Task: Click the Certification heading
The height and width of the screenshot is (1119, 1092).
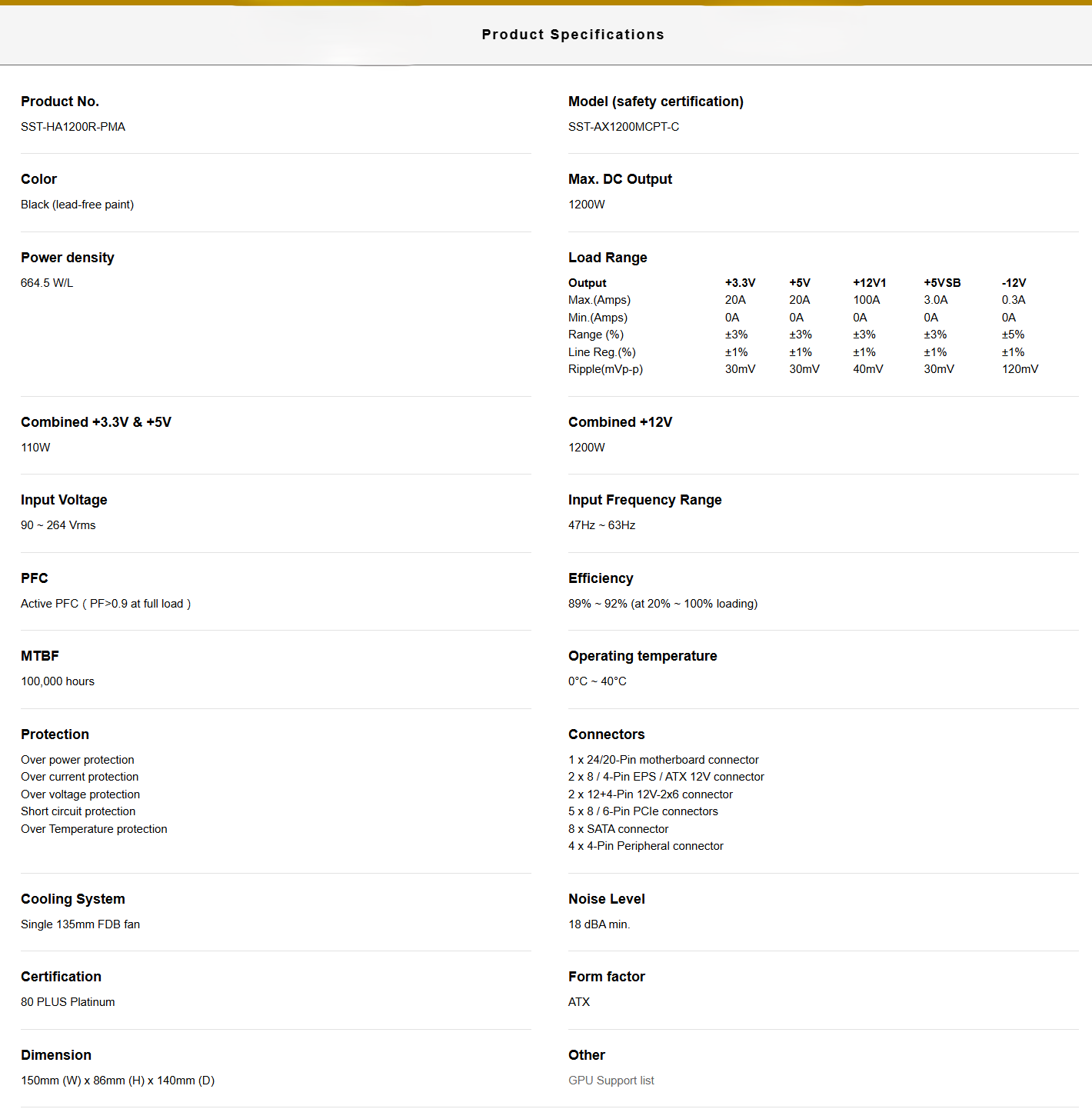Action: click(61, 977)
